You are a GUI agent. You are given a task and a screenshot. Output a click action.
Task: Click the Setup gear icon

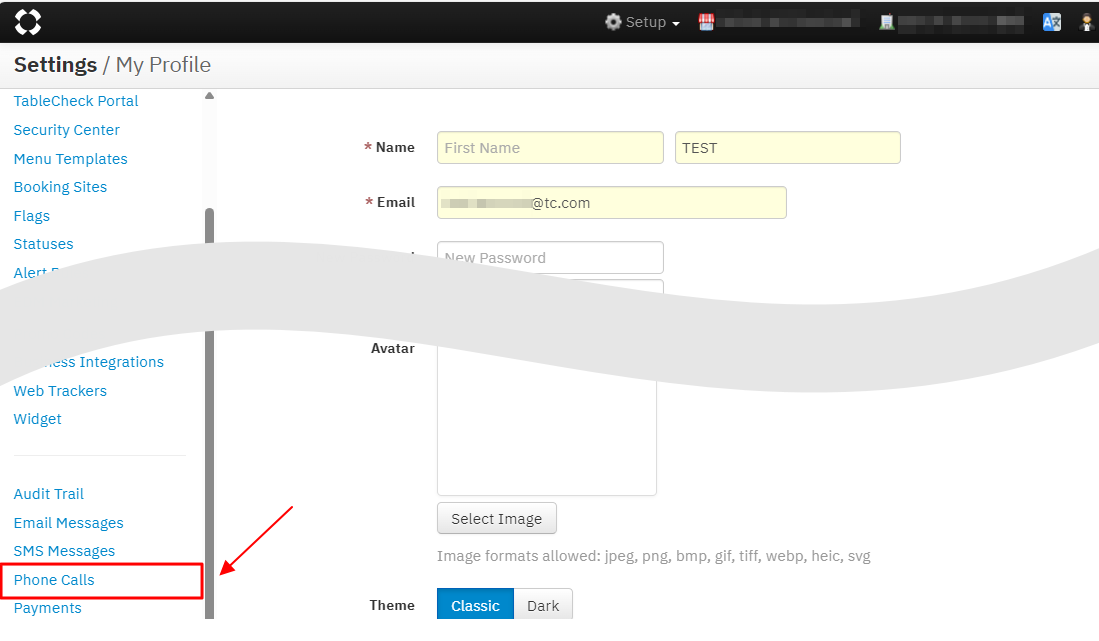click(613, 22)
